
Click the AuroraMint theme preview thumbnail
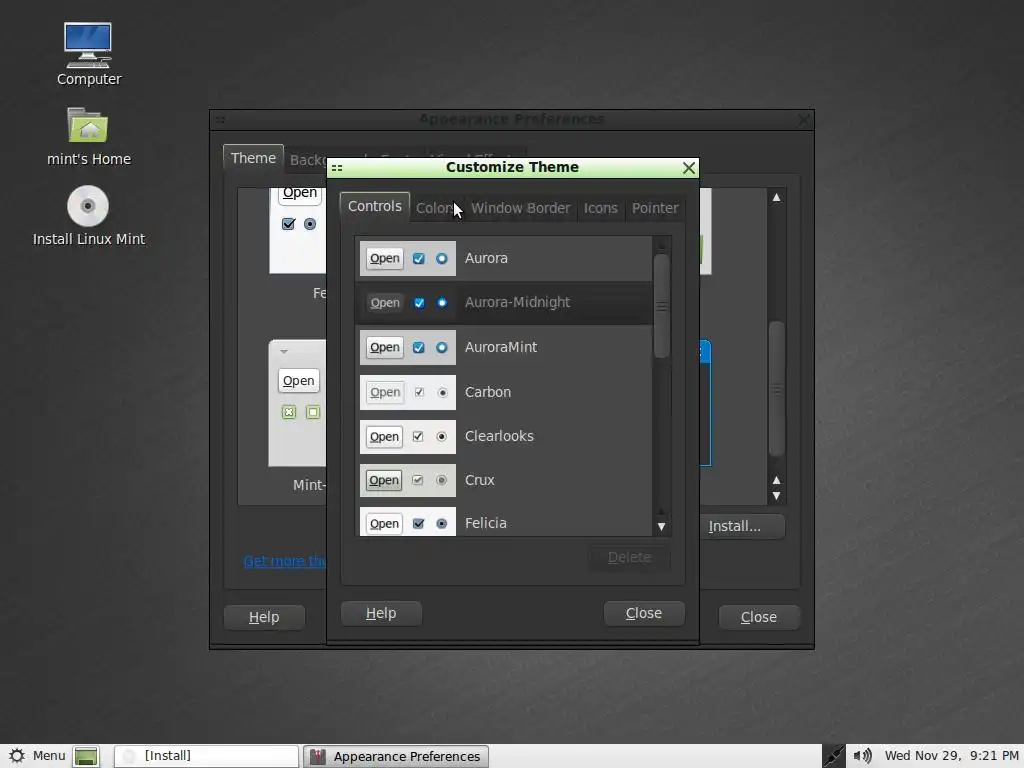pyautogui.click(x=408, y=347)
